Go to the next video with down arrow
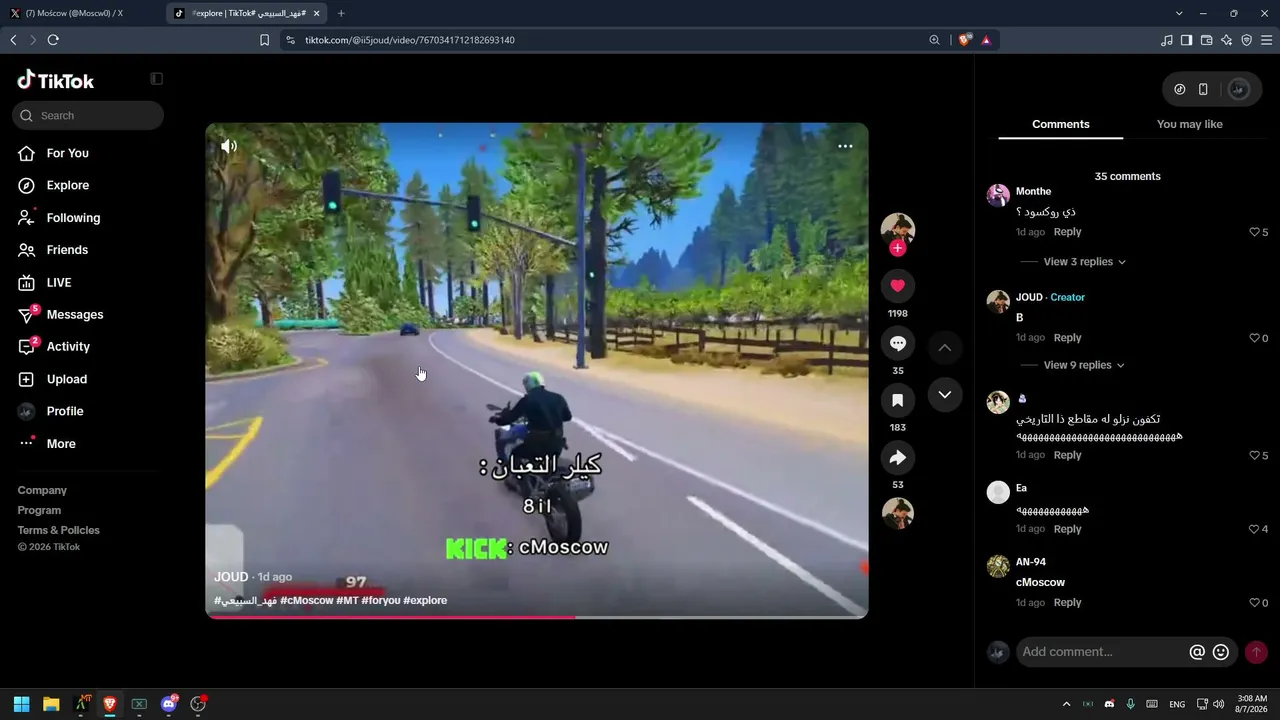The width and height of the screenshot is (1280, 720). (x=944, y=394)
